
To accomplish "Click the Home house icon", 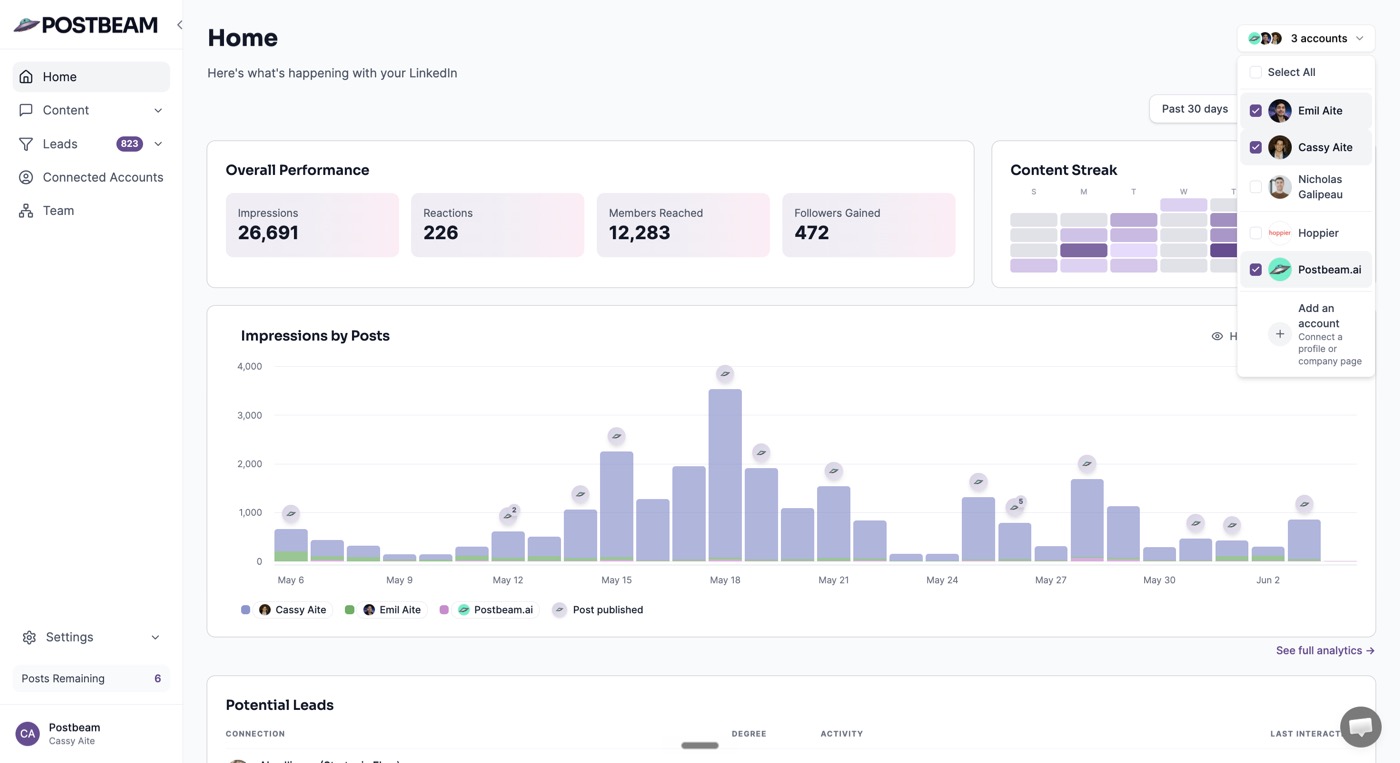I will [26, 77].
